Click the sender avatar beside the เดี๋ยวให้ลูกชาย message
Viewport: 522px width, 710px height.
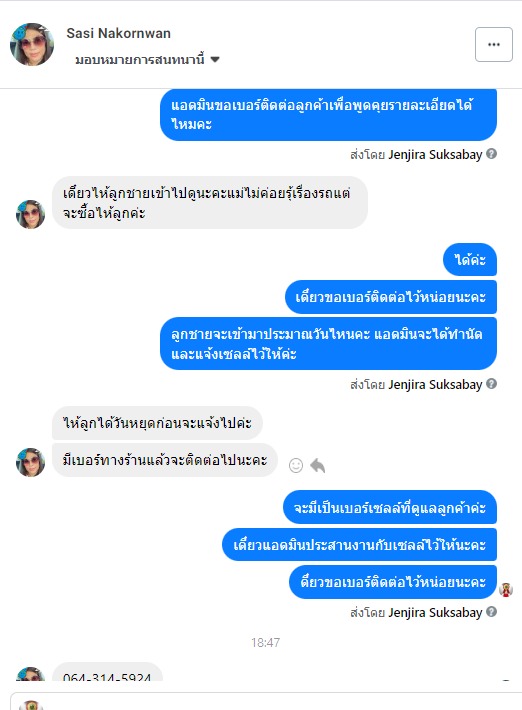30,214
